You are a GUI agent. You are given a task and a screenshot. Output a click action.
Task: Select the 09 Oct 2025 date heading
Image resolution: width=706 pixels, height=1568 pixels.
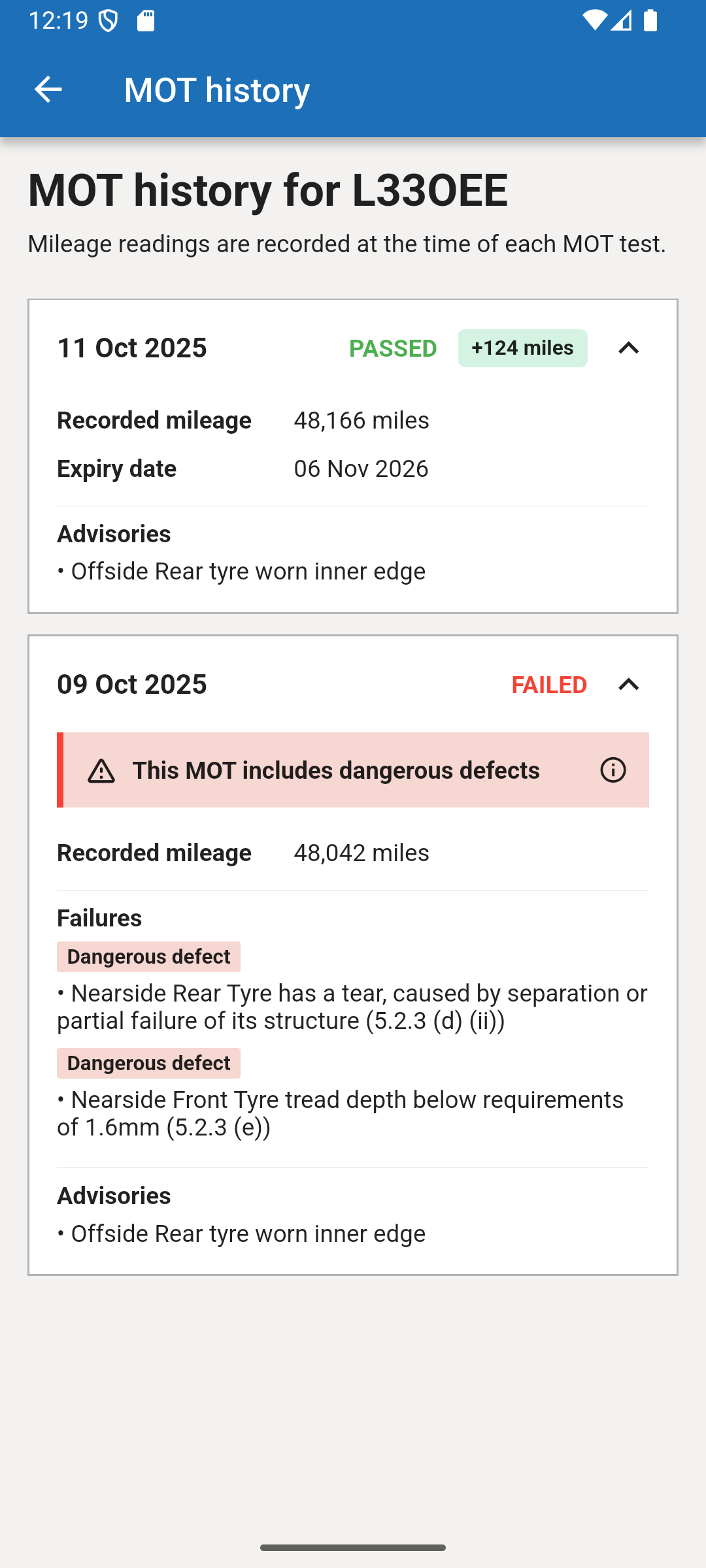tap(132, 684)
